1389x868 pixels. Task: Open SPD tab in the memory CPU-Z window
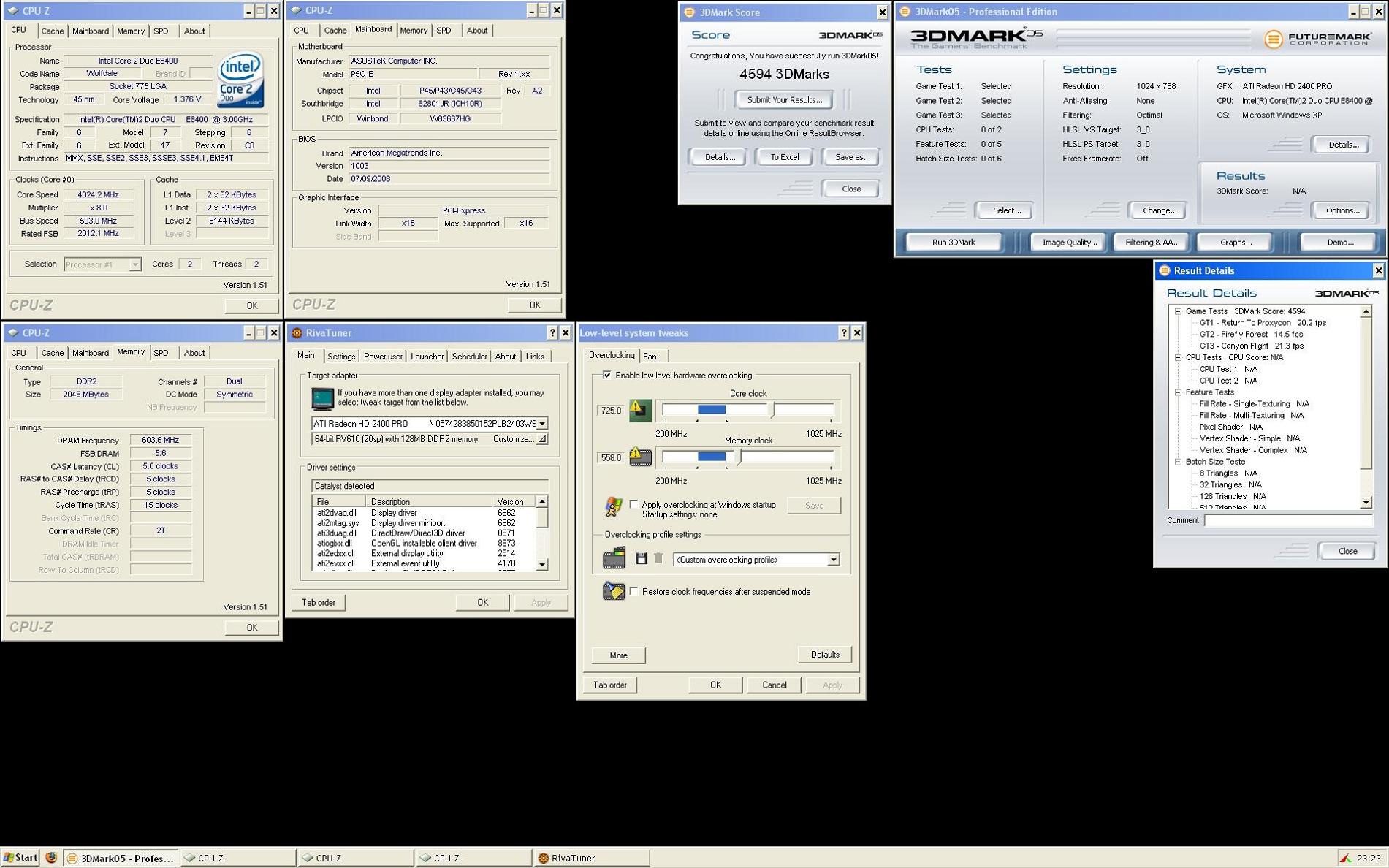(161, 353)
